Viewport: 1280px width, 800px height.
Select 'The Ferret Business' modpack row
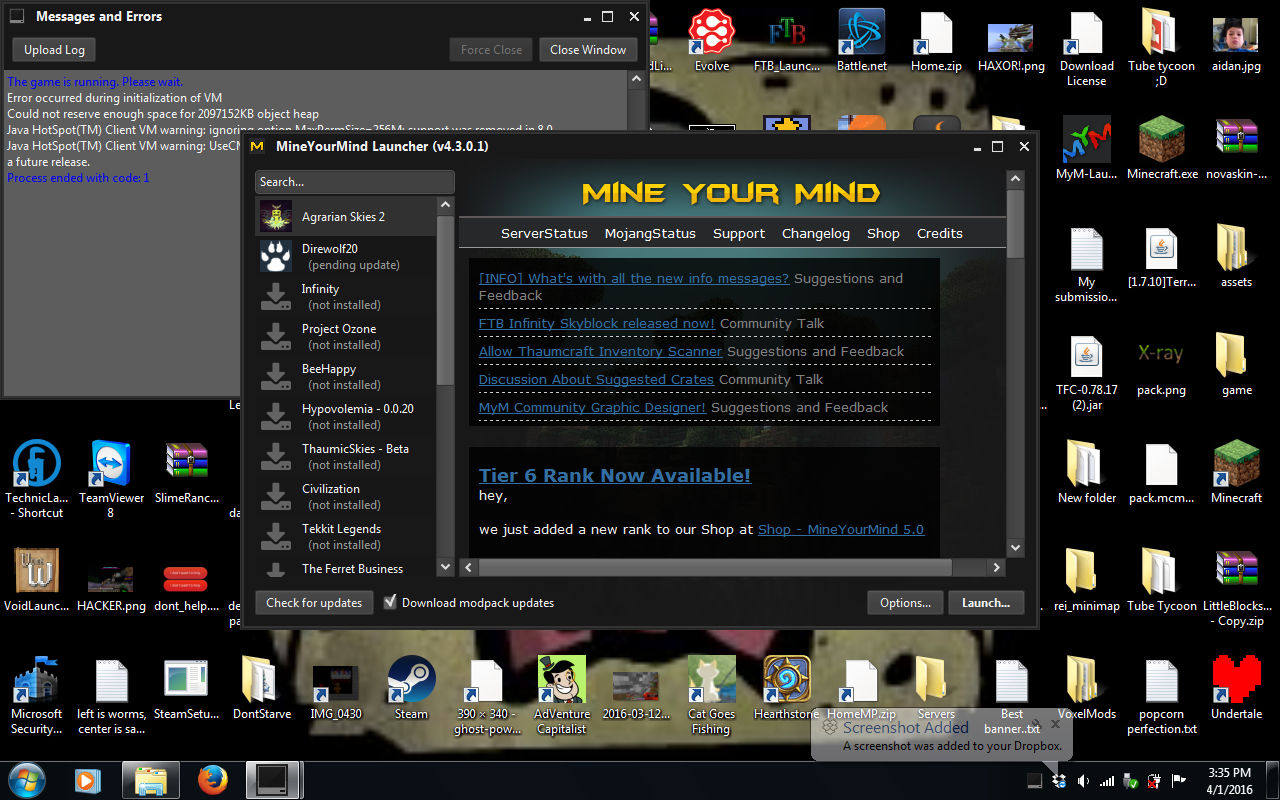point(346,569)
